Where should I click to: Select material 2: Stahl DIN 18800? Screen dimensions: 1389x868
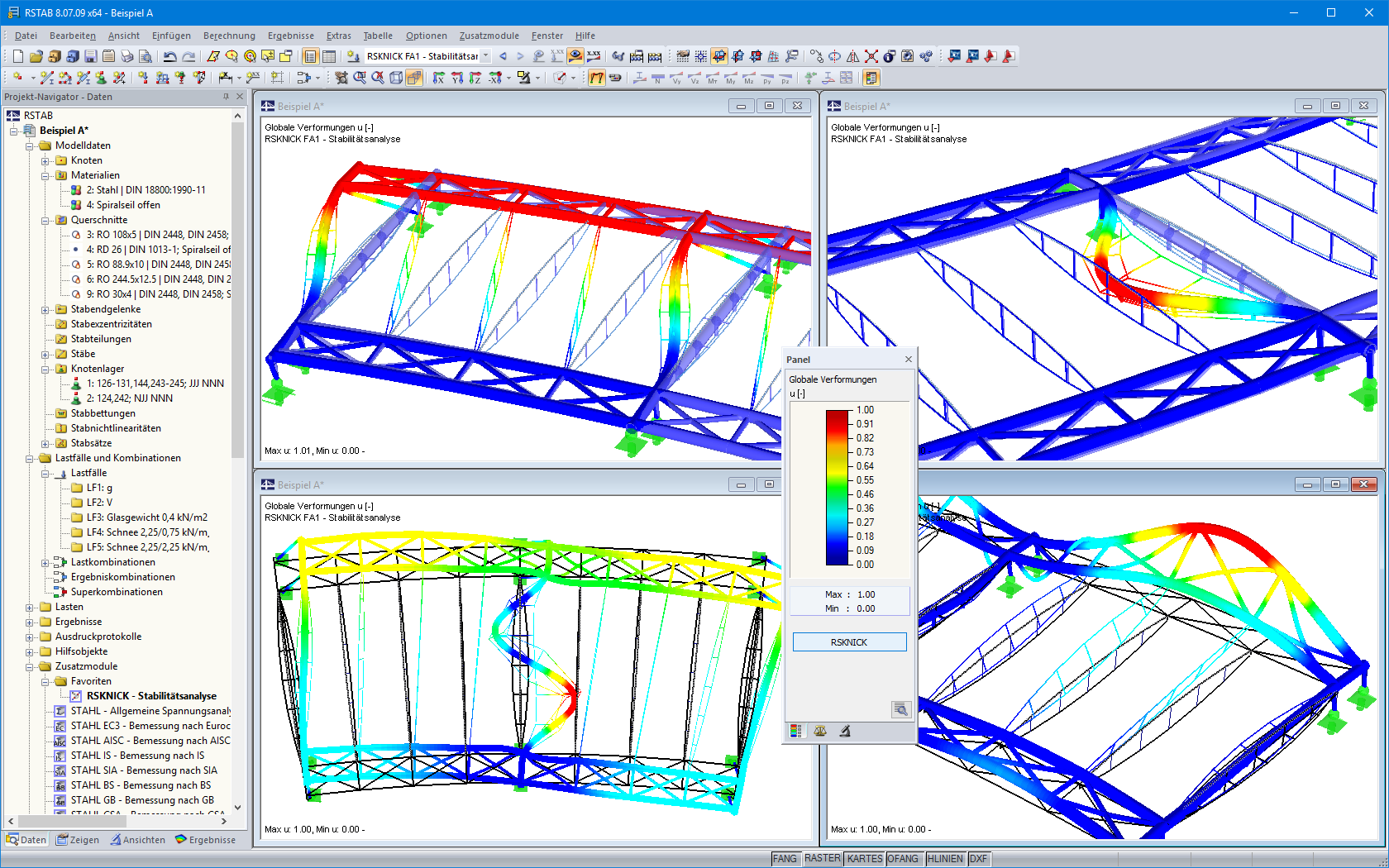146,190
